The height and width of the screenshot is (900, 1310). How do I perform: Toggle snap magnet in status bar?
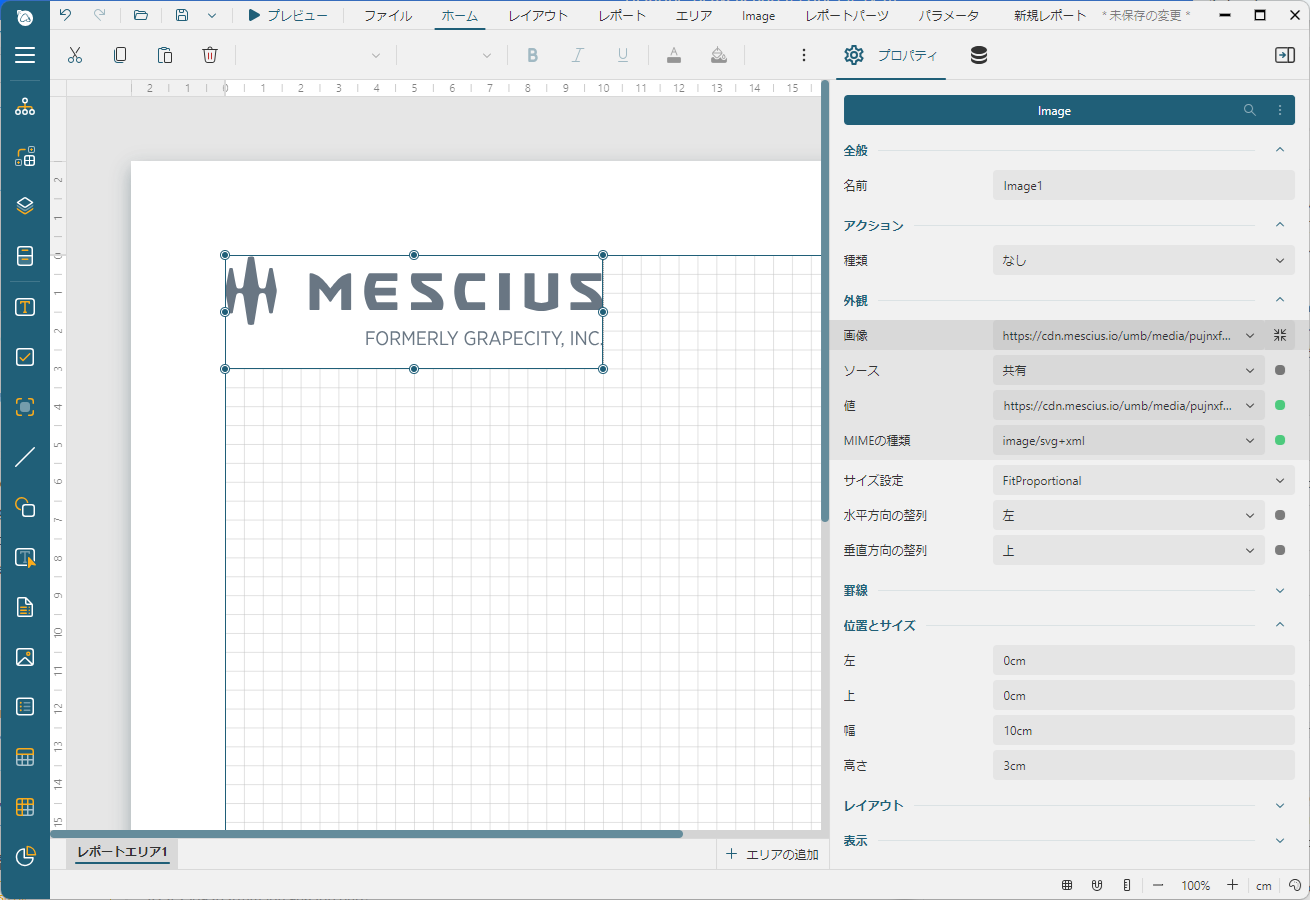(1097, 885)
